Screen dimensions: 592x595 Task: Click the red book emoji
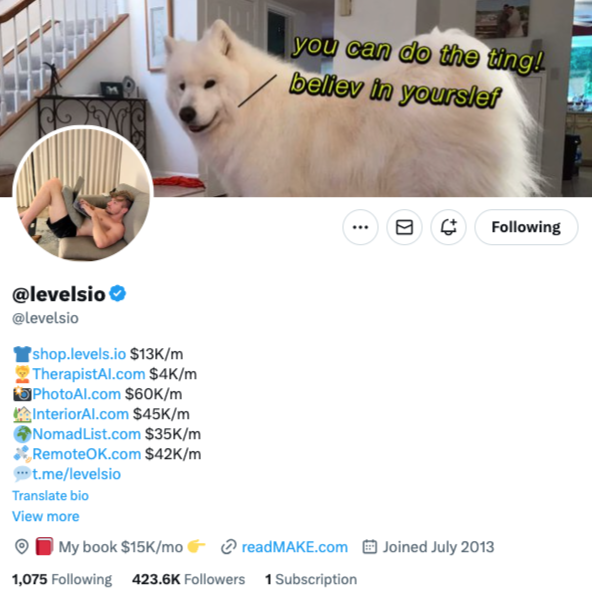pyautogui.click(x=44, y=546)
